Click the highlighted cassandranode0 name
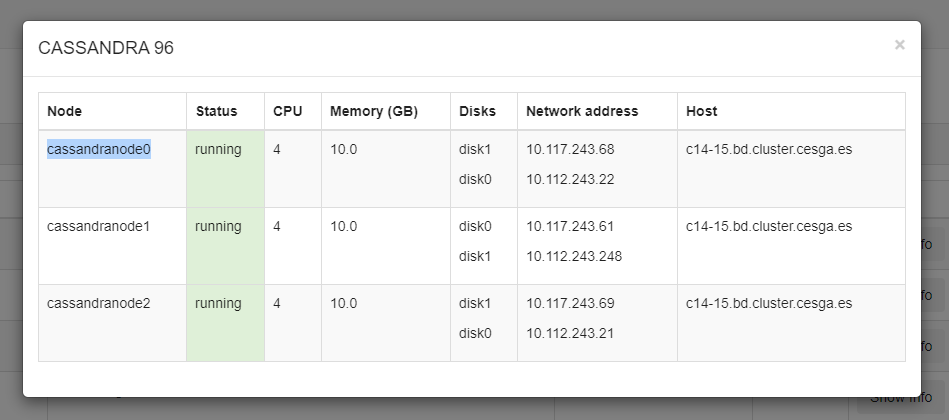Viewport: 949px width, 420px height. (x=98, y=149)
